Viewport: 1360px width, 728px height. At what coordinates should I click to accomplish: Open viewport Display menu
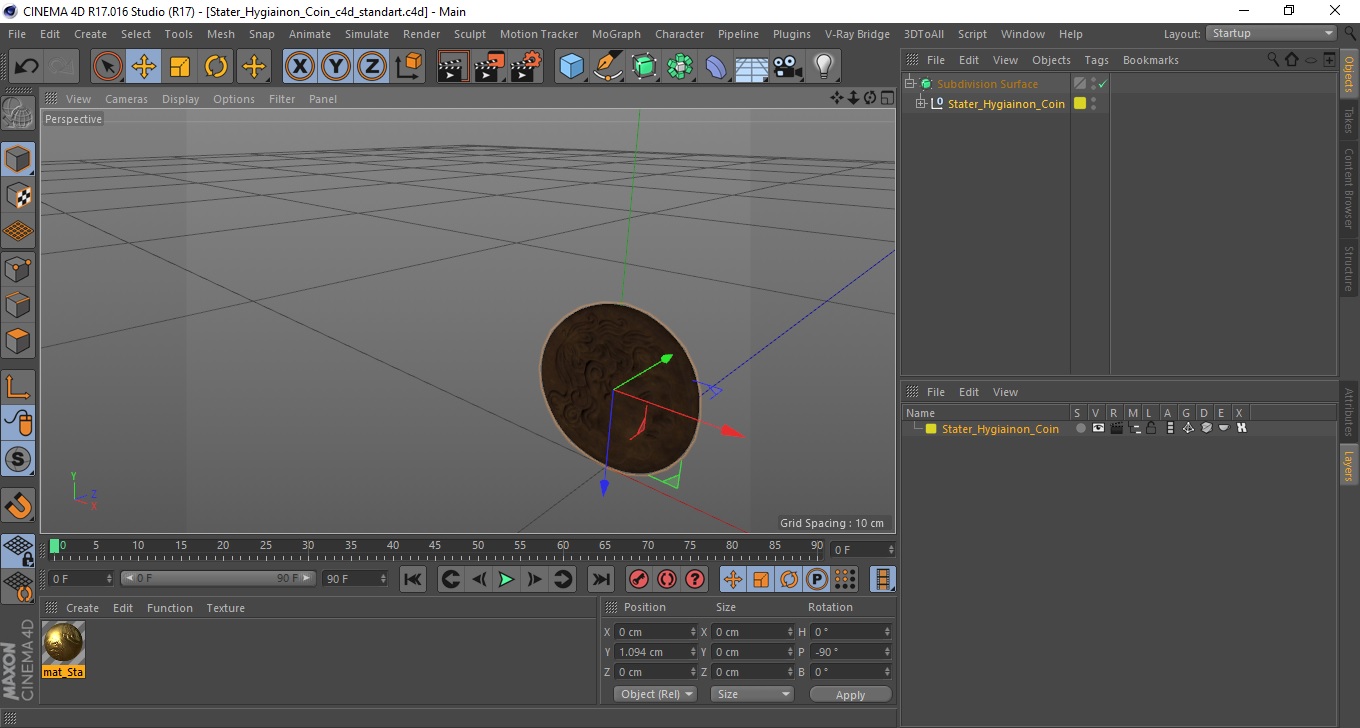(180, 99)
